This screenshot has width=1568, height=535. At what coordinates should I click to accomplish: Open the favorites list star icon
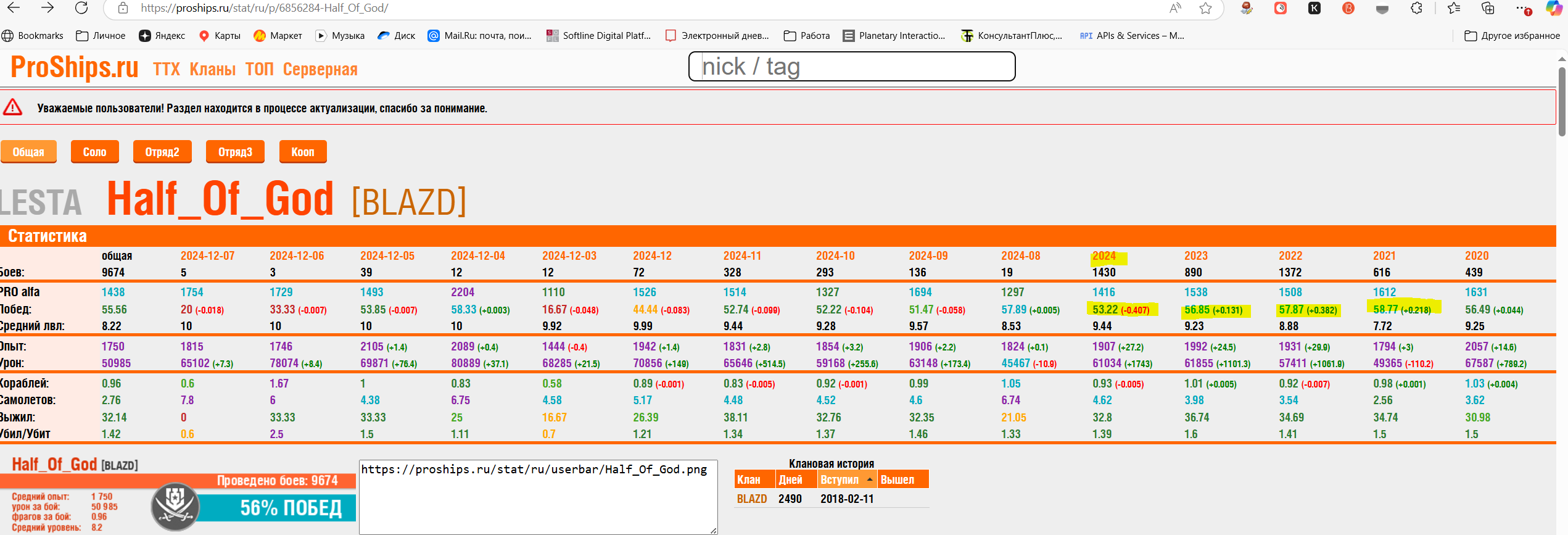click(x=1454, y=8)
